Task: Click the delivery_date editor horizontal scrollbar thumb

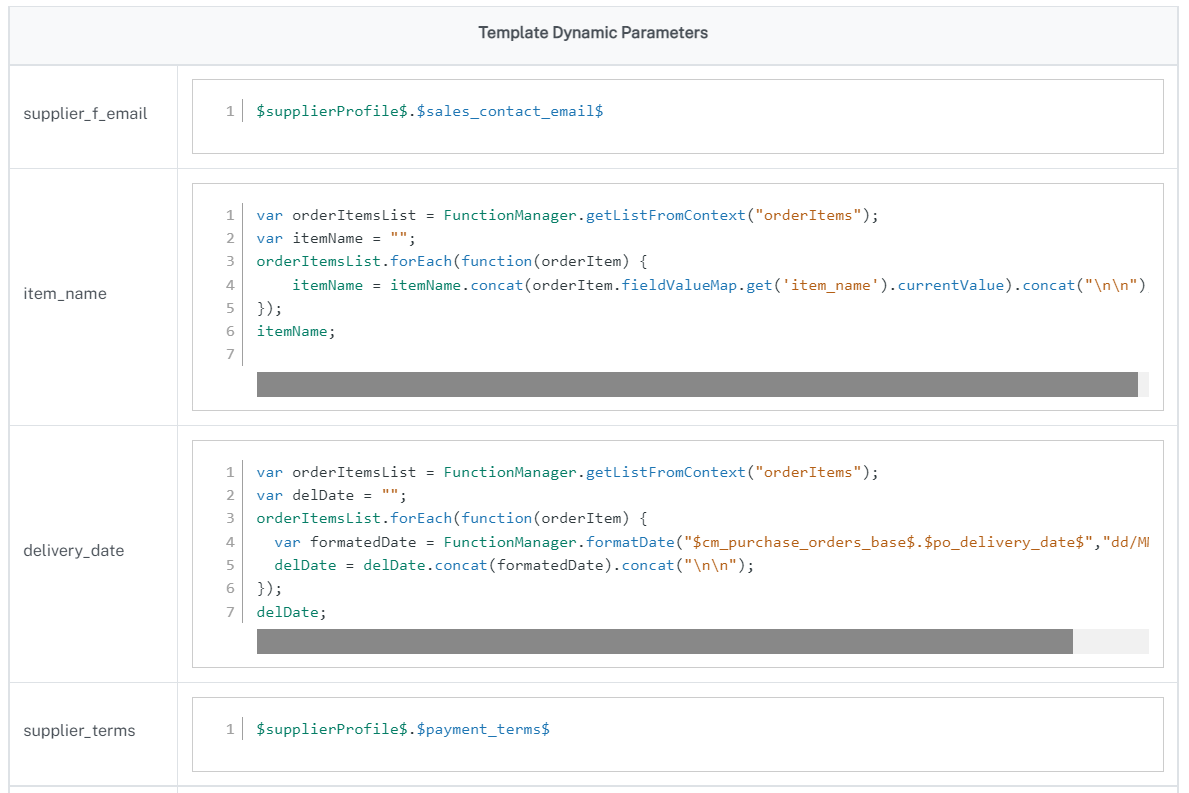Action: tap(664, 642)
